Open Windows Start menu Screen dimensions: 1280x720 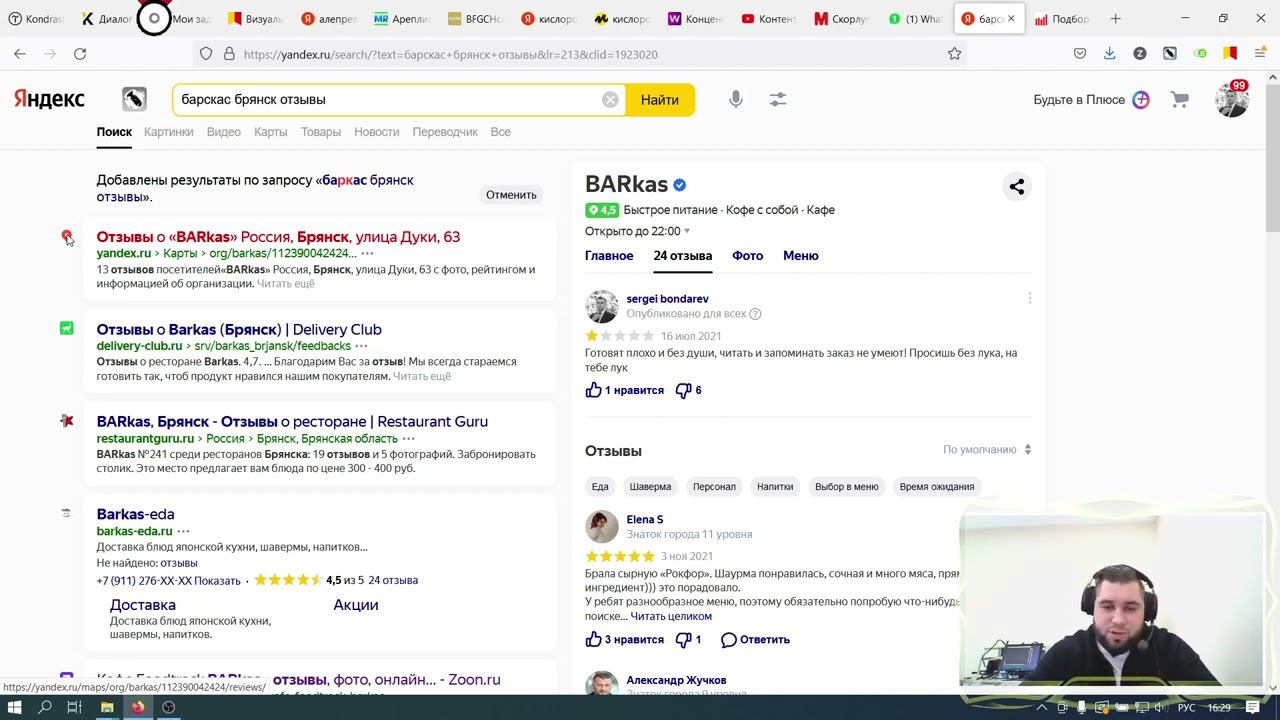click(15, 707)
